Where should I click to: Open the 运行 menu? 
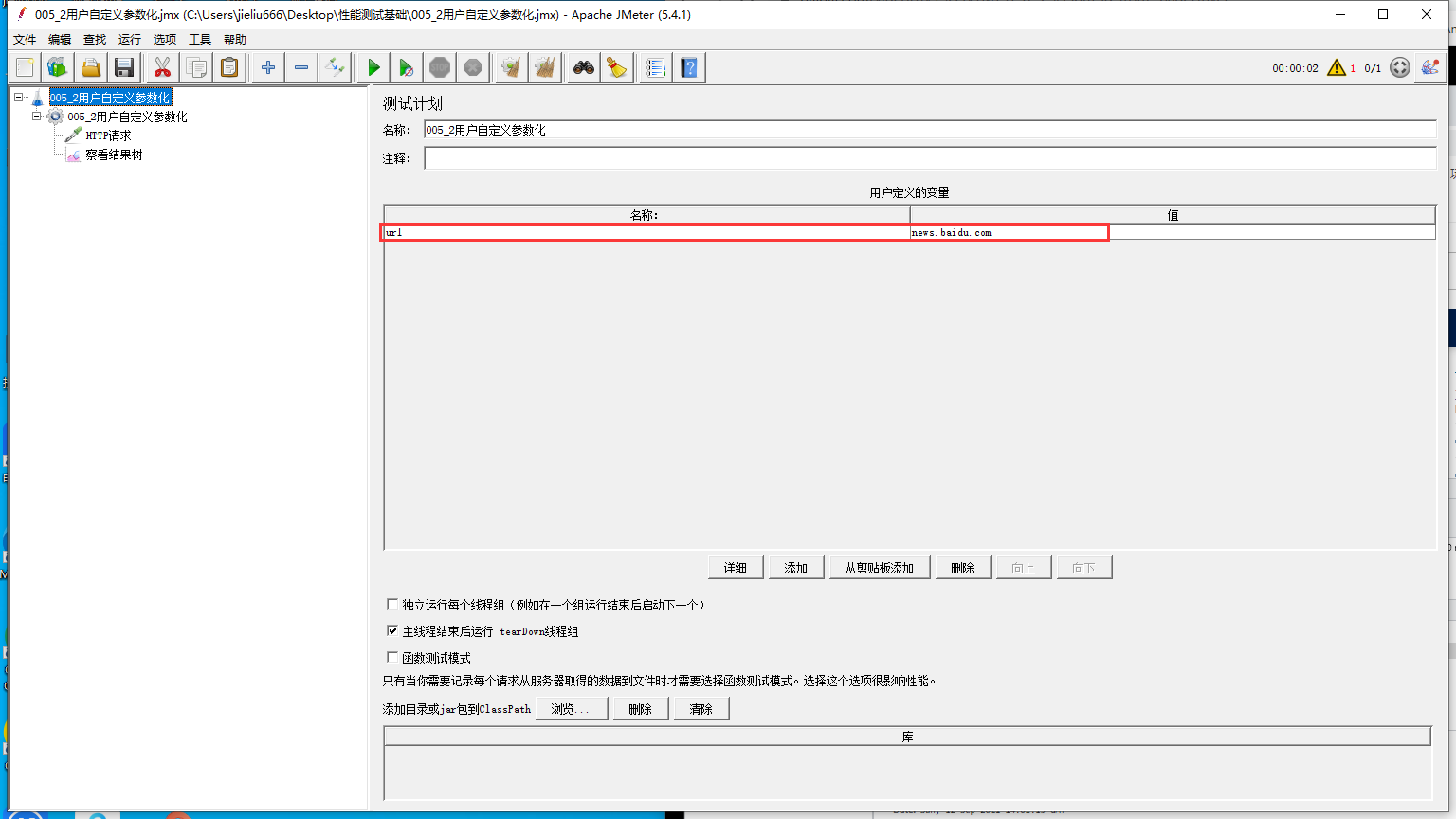130,39
